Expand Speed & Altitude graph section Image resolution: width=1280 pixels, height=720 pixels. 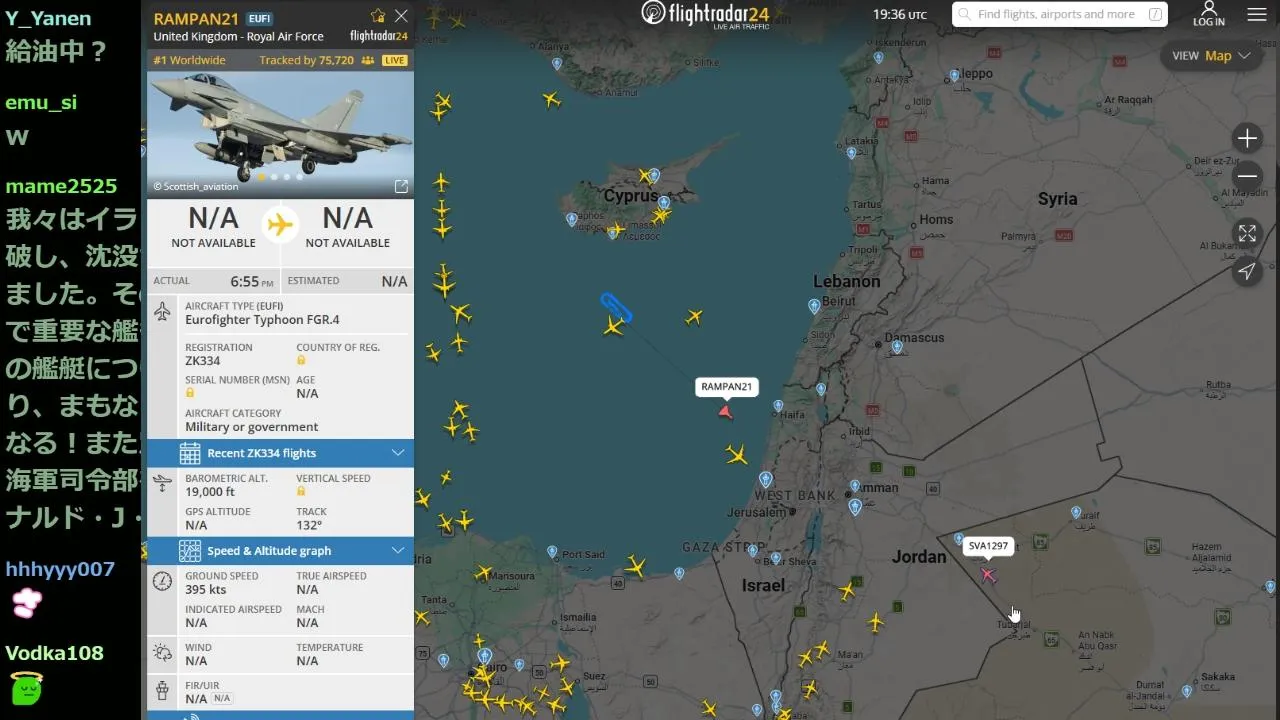pos(280,551)
